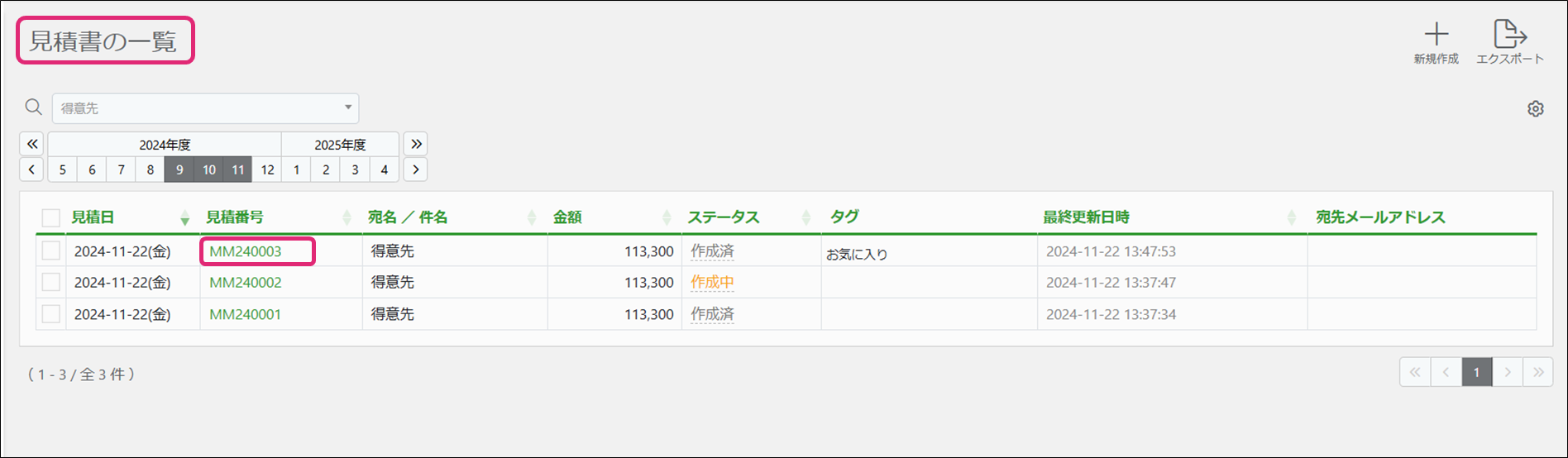Screen dimensions: 1568x458
Task: Select month 12 in the 2024年度 selector
Action: [267, 169]
